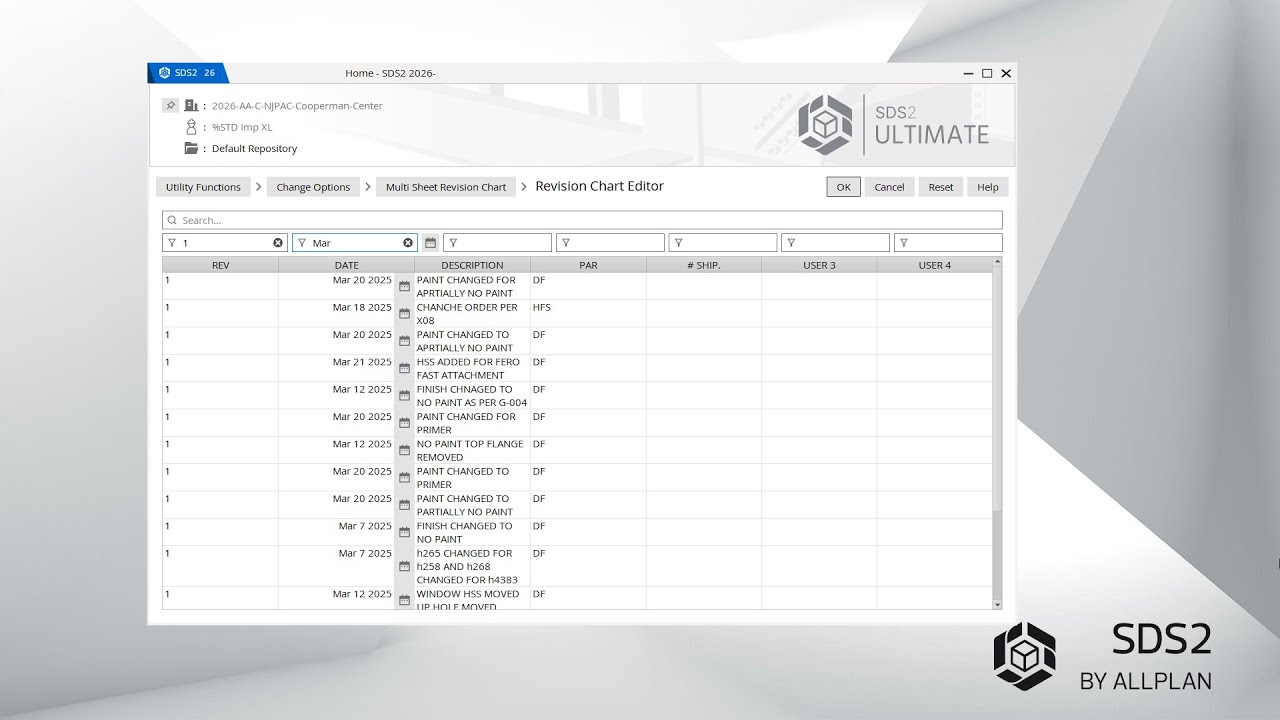Clear the REV filter containing 1
Viewport: 1280px width, 720px height.
click(278, 243)
